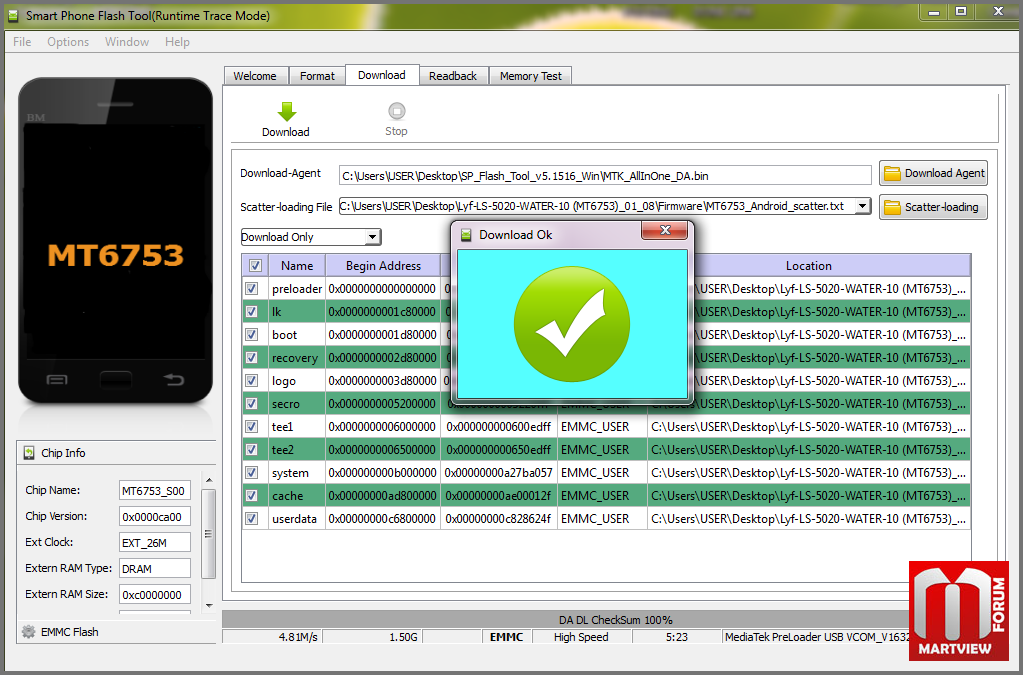Click Chip Info scrollbar down arrow
The width and height of the screenshot is (1023, 675).
[209, 605]
